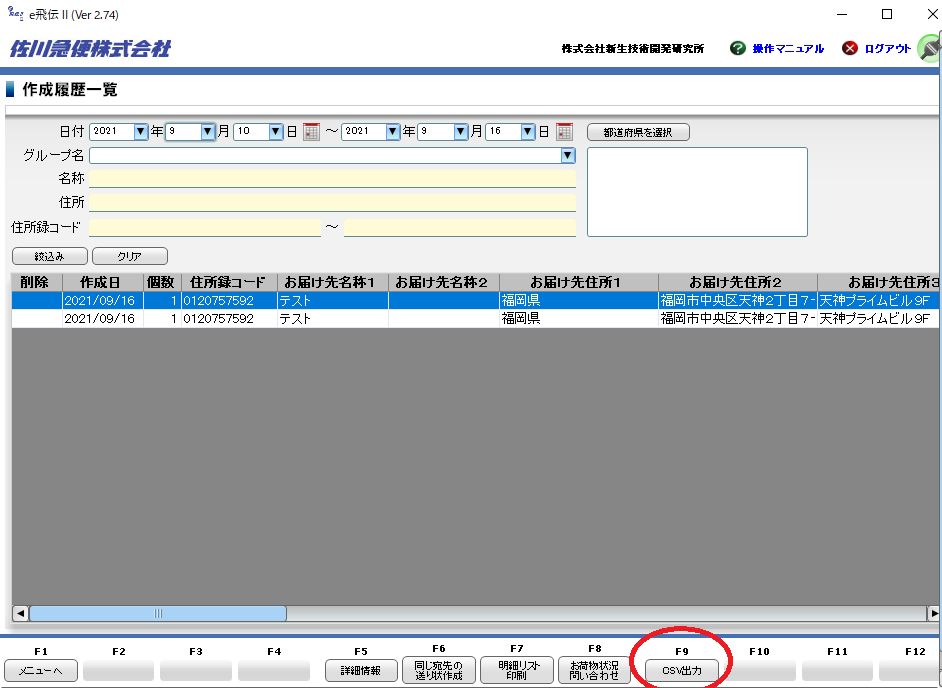Click the 名称 input field
This screenshot has width=942, height=688.
(332, 178)
